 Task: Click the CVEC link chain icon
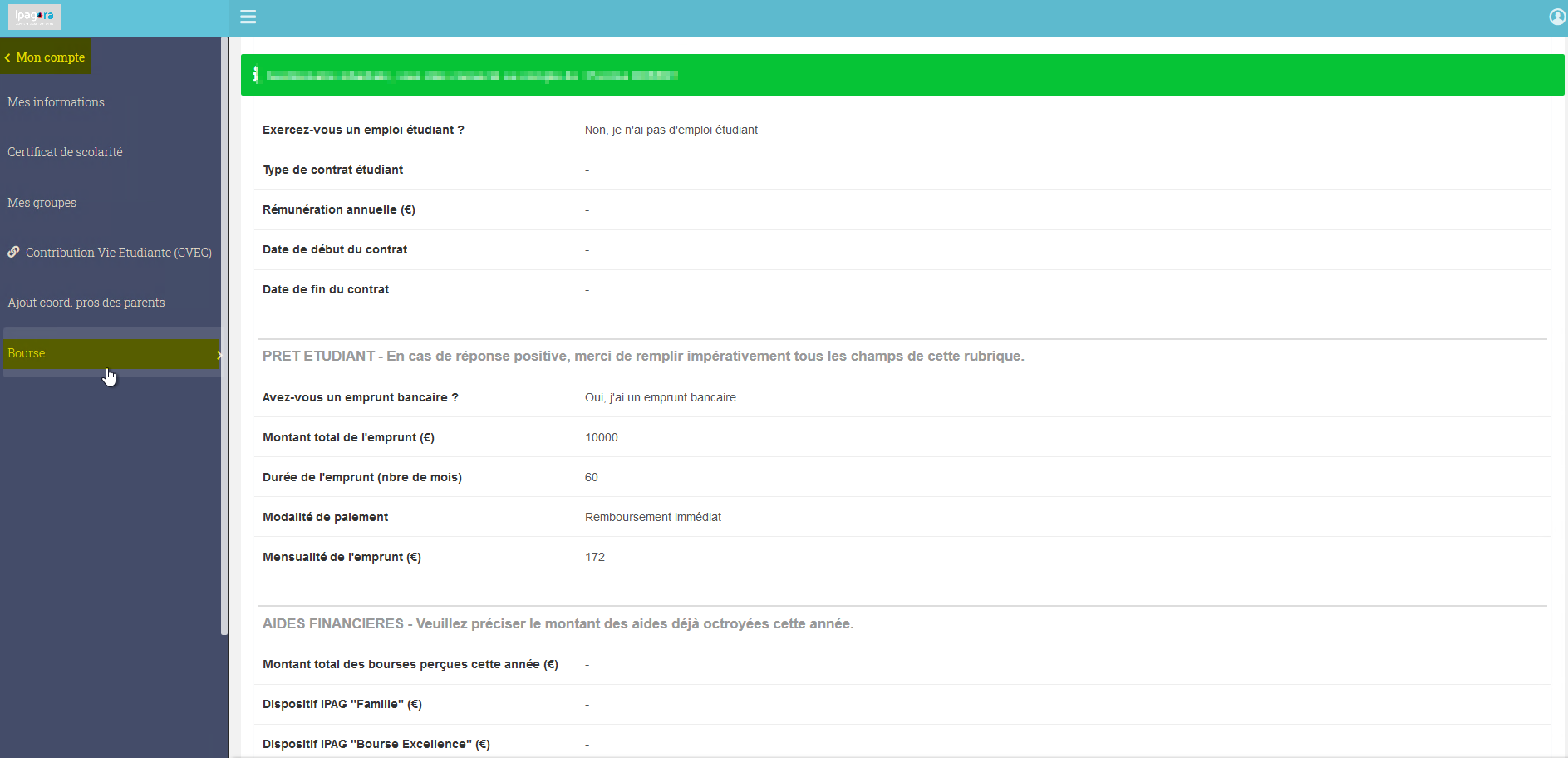pos(13,252)
